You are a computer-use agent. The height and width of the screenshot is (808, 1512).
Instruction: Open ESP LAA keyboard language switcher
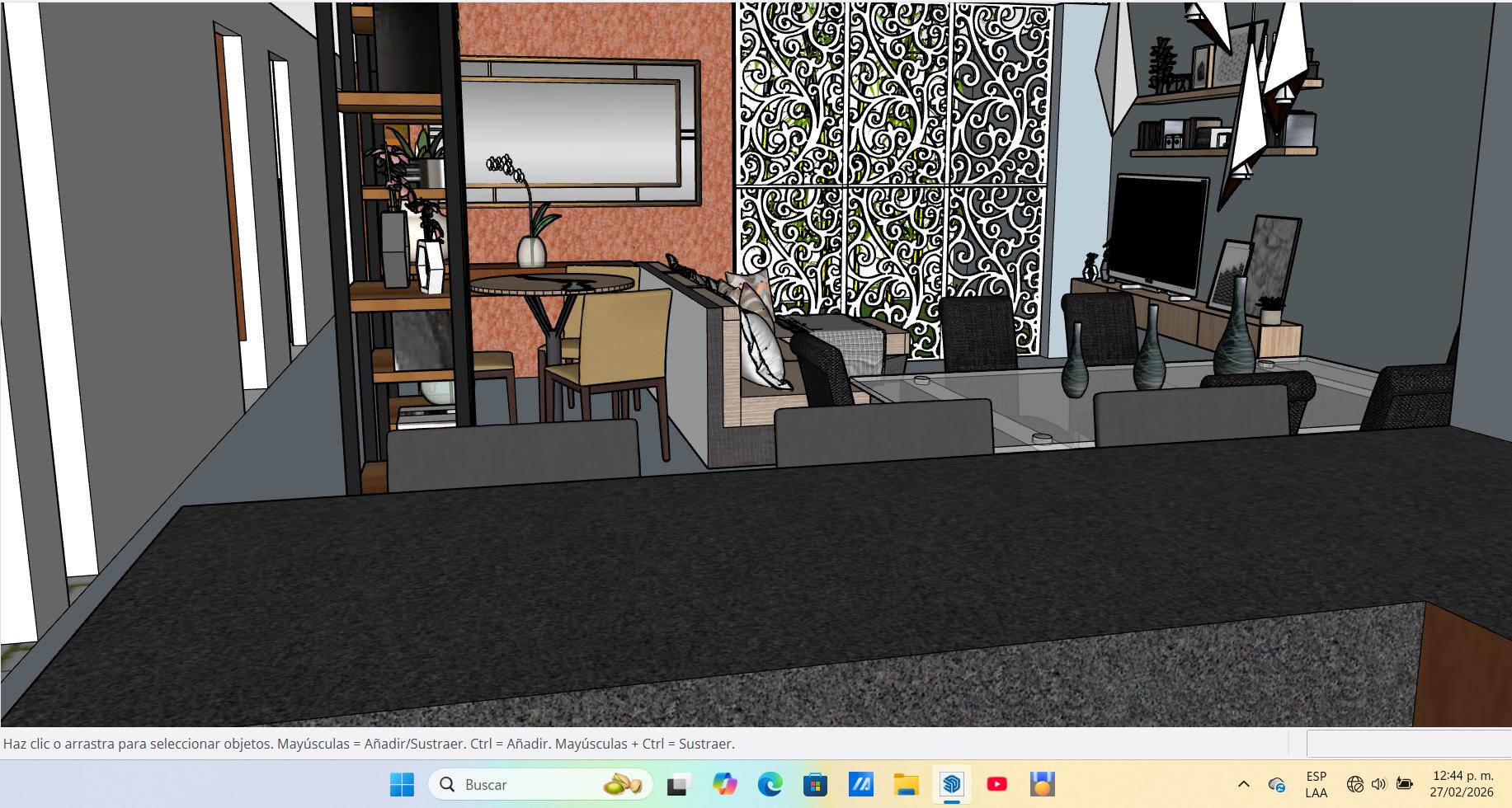click(x=1316, y=784)
